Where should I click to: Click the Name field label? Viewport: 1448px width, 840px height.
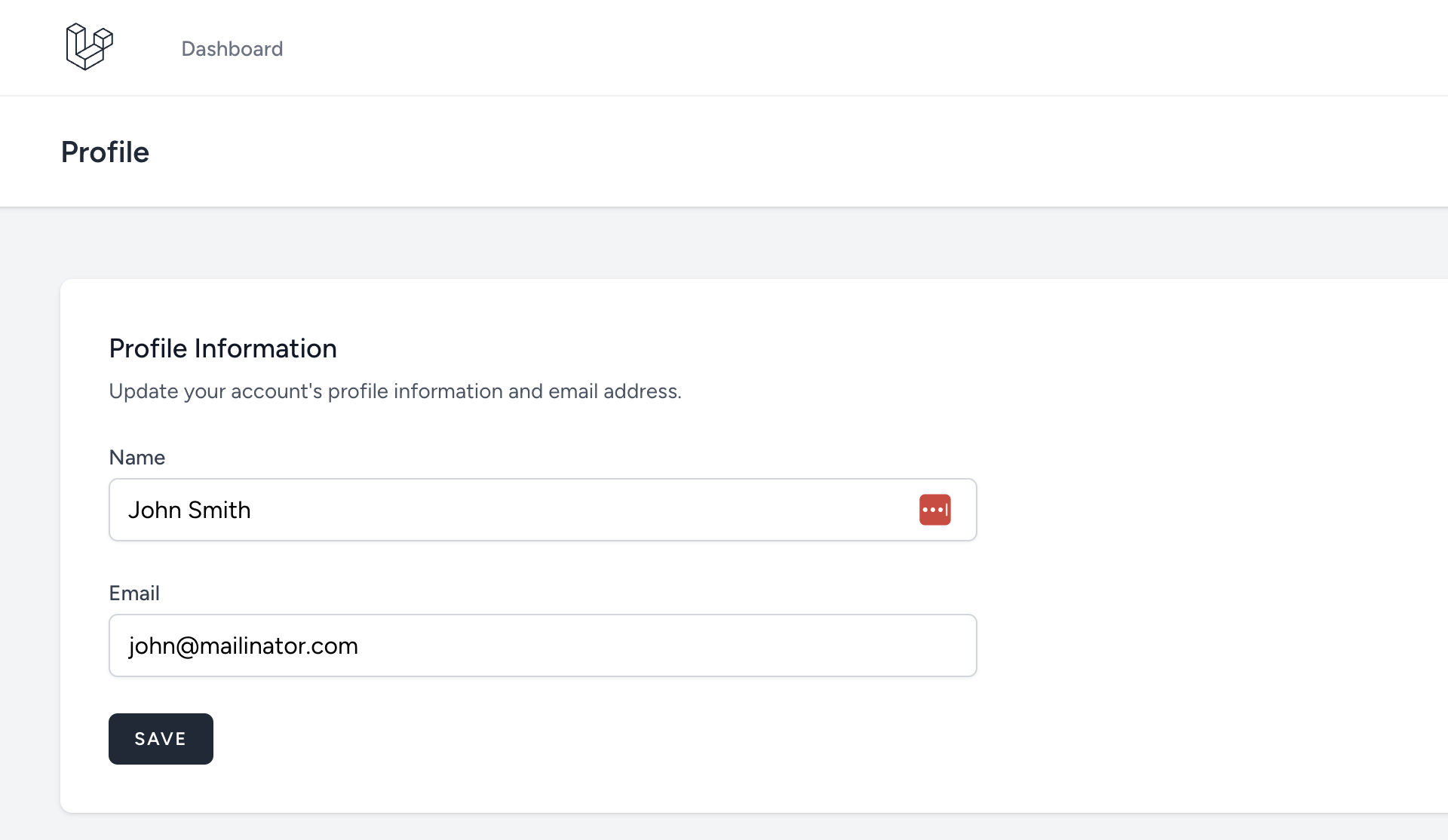coord(137,458)
